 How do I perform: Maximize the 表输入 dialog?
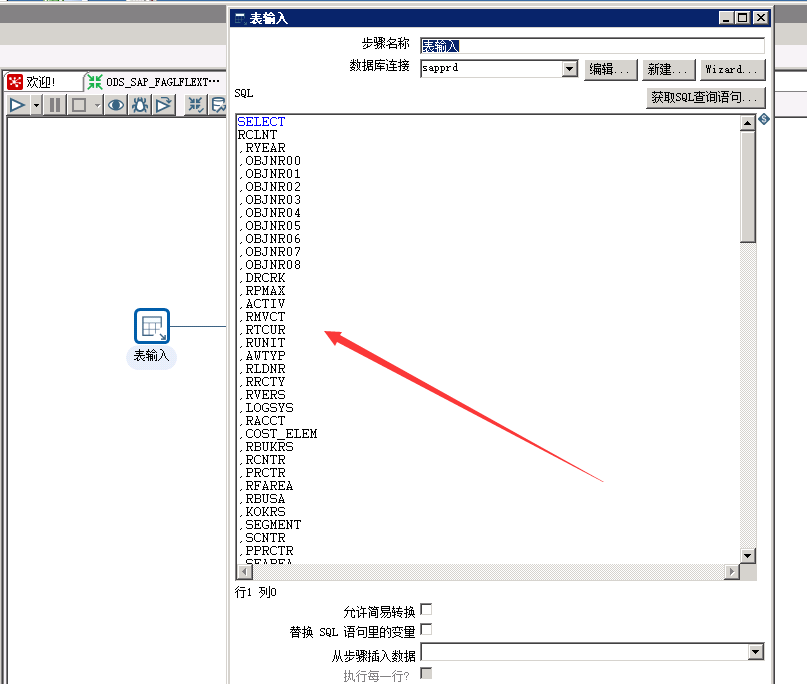[x=743, y=18]
